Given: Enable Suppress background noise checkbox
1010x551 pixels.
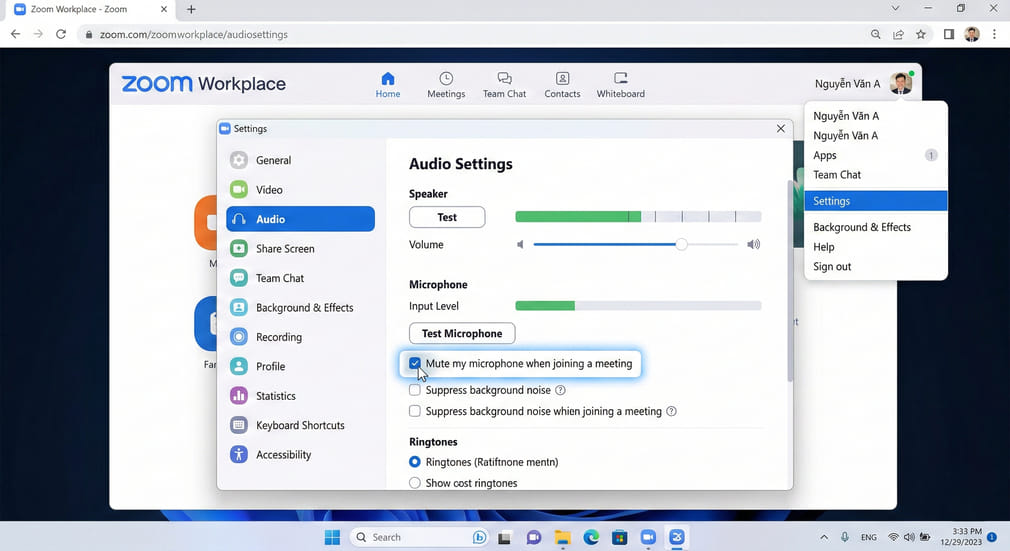Looking at the screenshot, I should 415,391.
